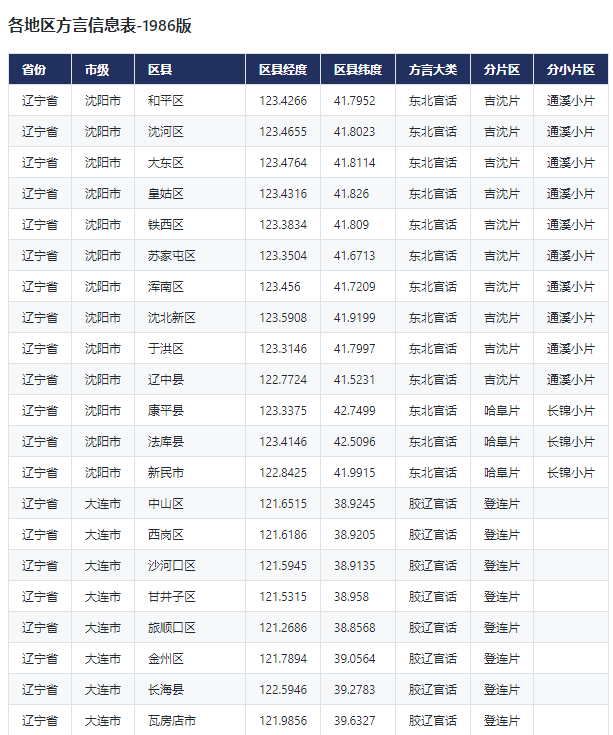Click the latitude value 41.7952
Image resolution: width=613 pixels, height=735 pixels.
[355, 101]
